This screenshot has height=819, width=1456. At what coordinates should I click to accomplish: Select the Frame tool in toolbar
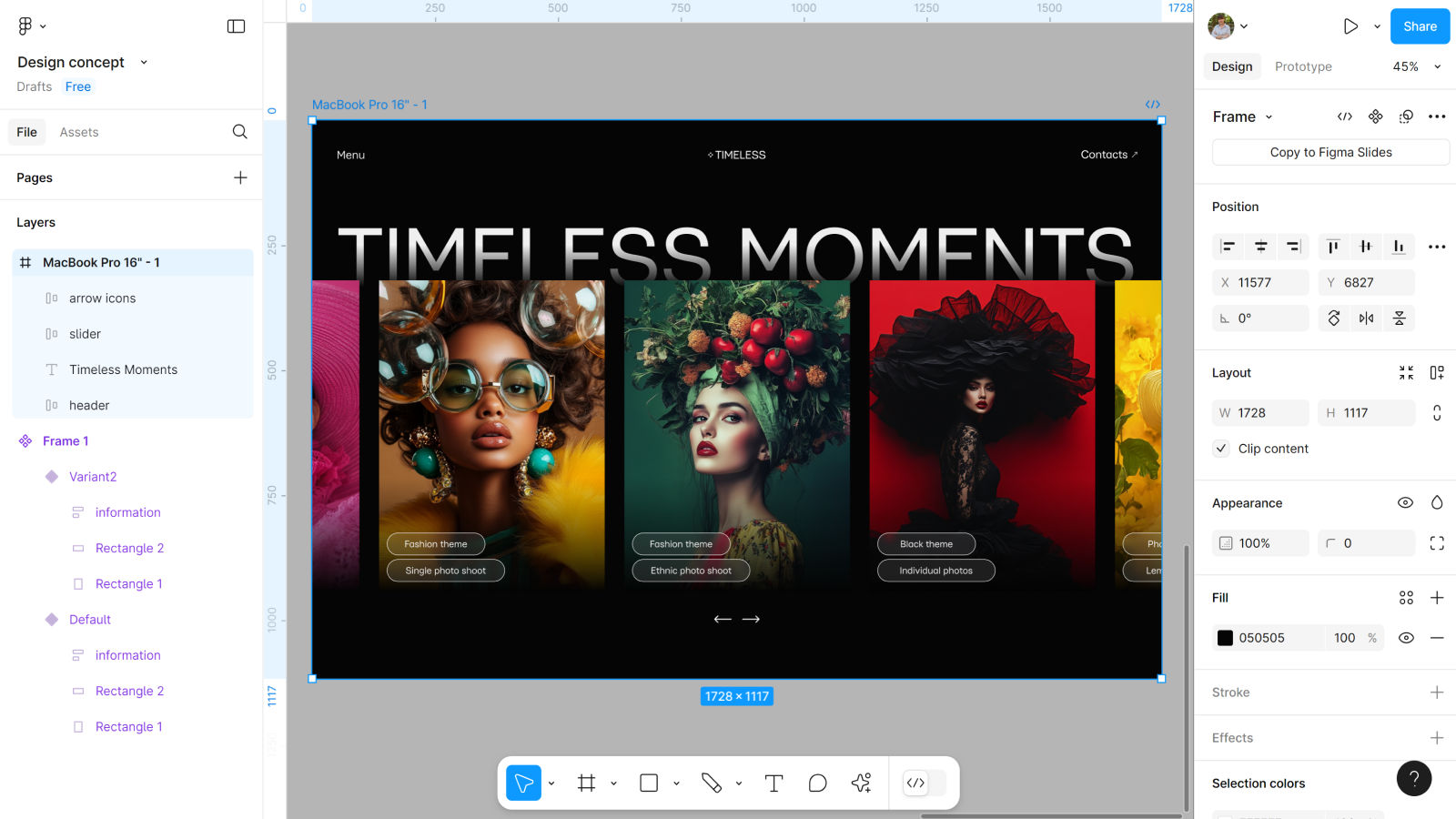pyautogui.click(x=587, y=783)
